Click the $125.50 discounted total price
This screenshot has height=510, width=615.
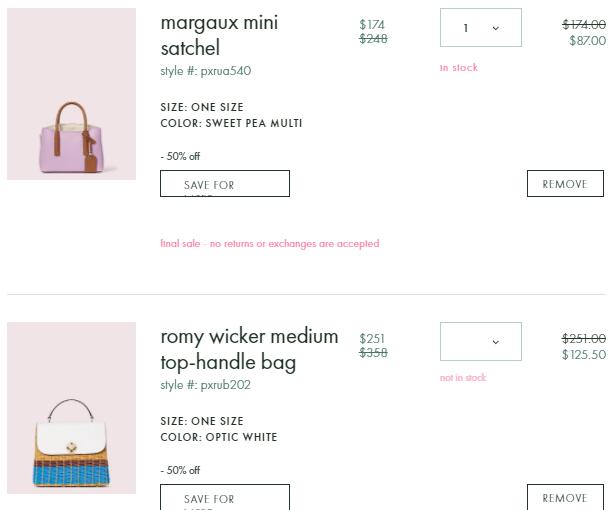click(x=583, y=355)
